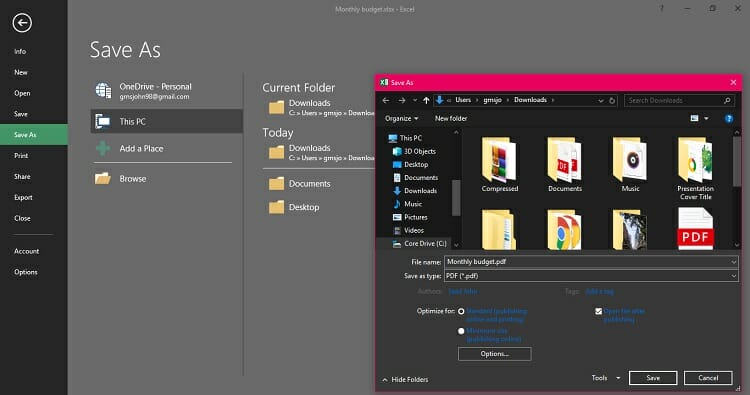Image resolution: width=750 pixels, height=395 pixels.
Task: Open New in the backstage sidebar
Action: coord(21,72)
